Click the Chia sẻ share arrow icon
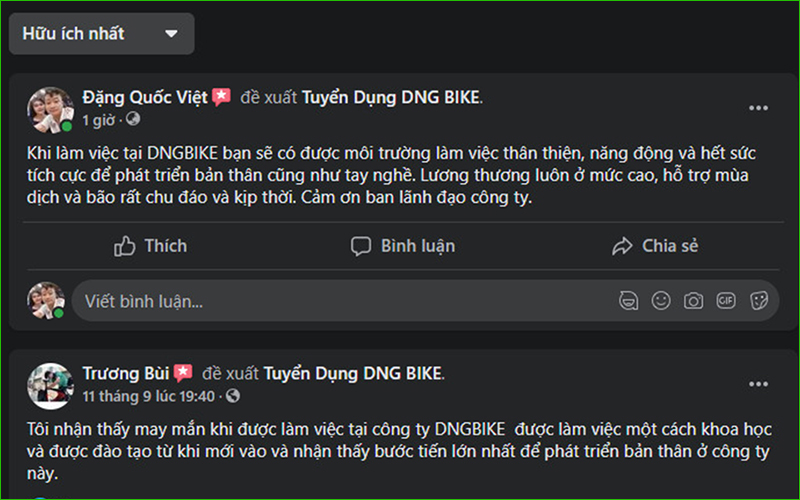Viewport: 800px width, 500px height. pos(622,246)
